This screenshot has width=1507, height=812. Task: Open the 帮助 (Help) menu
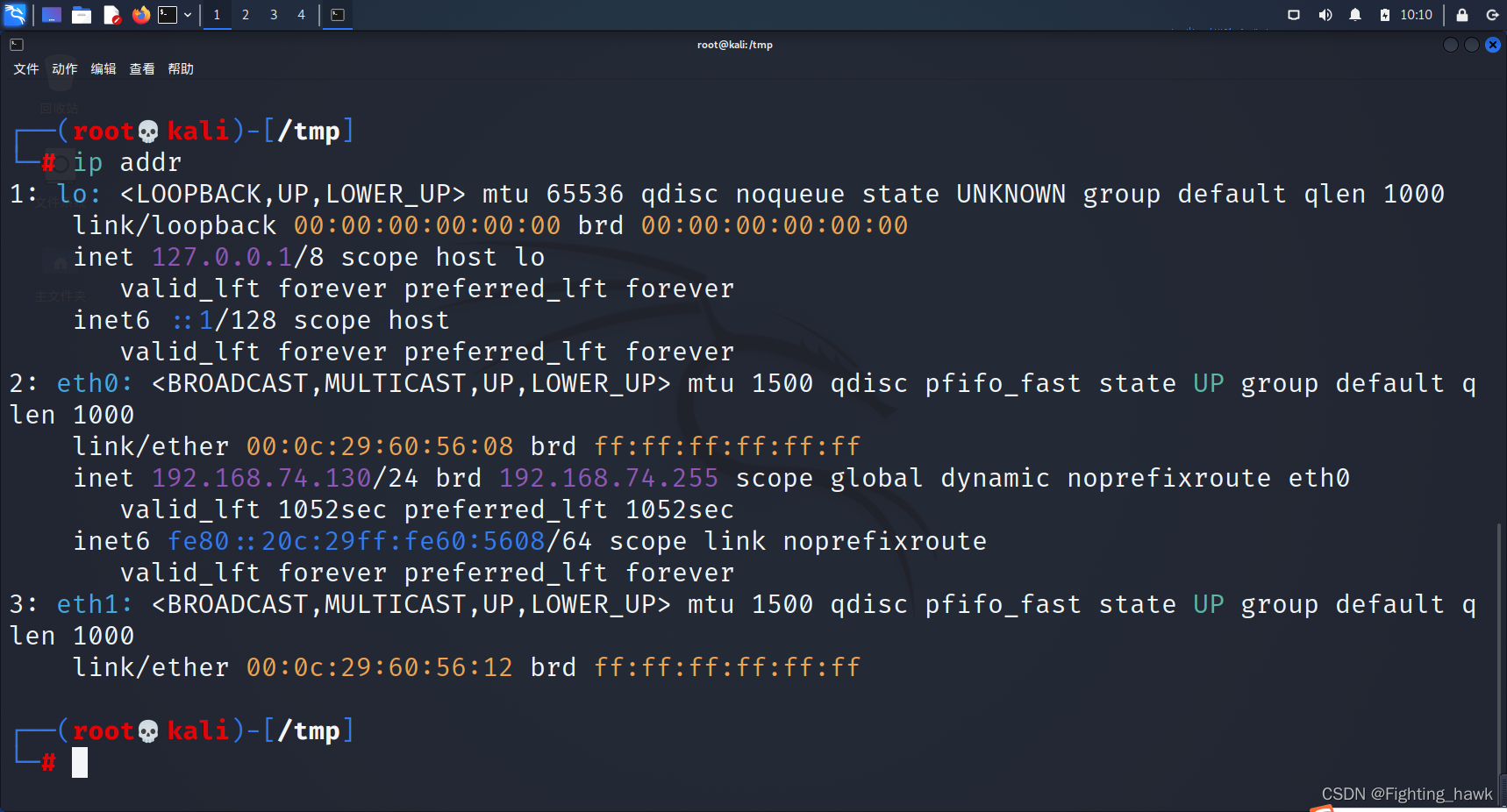(181, 69)
